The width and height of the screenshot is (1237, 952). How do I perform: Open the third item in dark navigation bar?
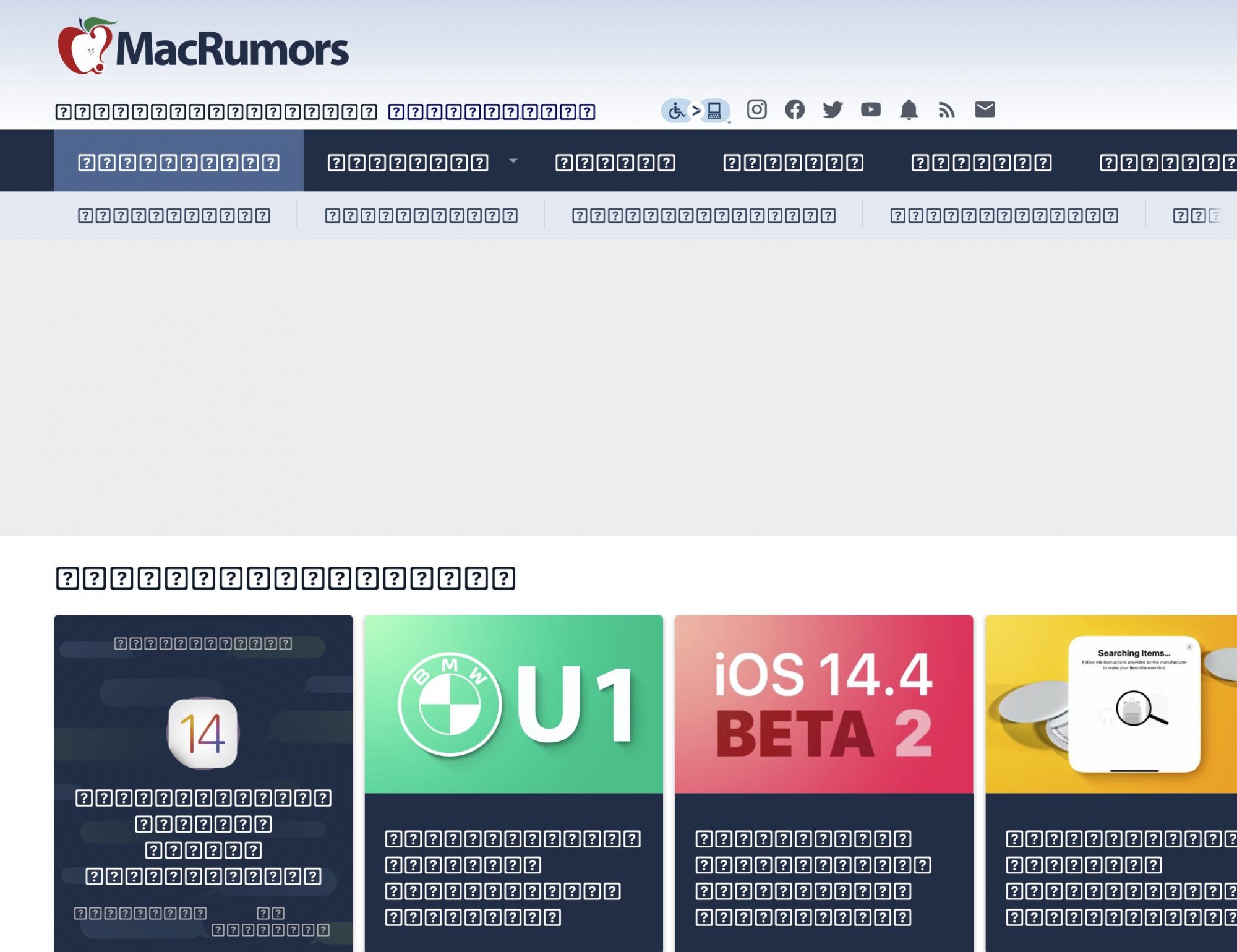coord(615,163)
